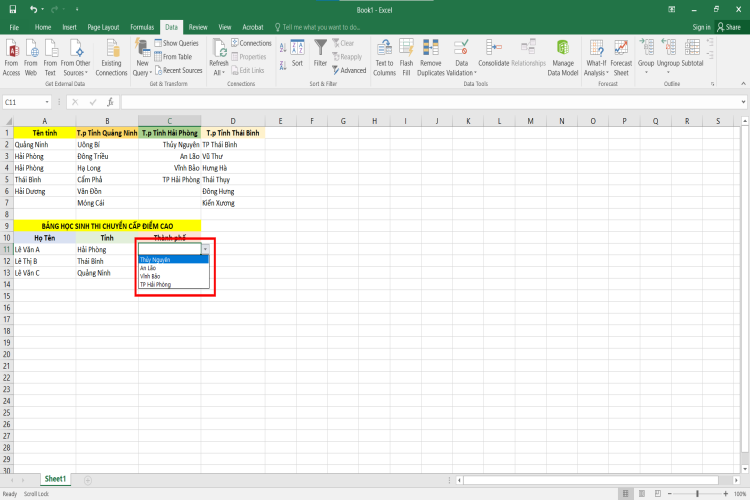Switch to Normal view icon
Screen dimensions: 750x500
coord(625,493)
